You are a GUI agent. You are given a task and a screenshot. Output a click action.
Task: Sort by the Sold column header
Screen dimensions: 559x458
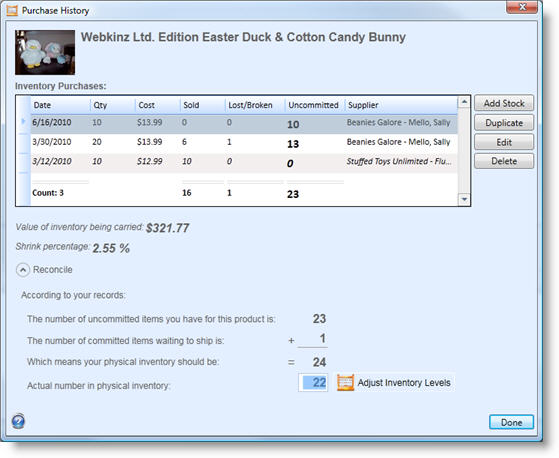(x=202, y=105)
